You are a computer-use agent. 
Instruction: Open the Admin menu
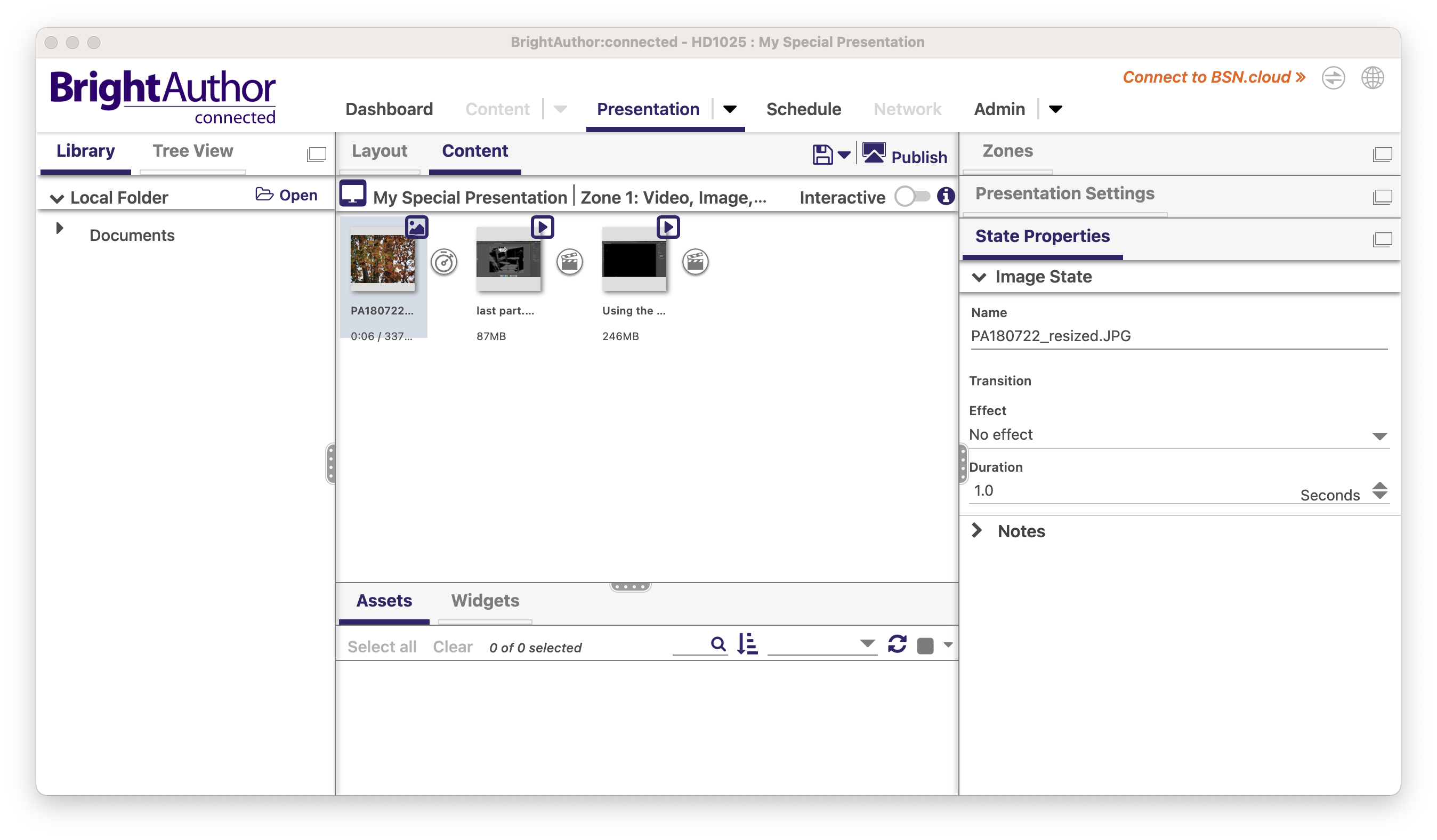pos(999,109)
